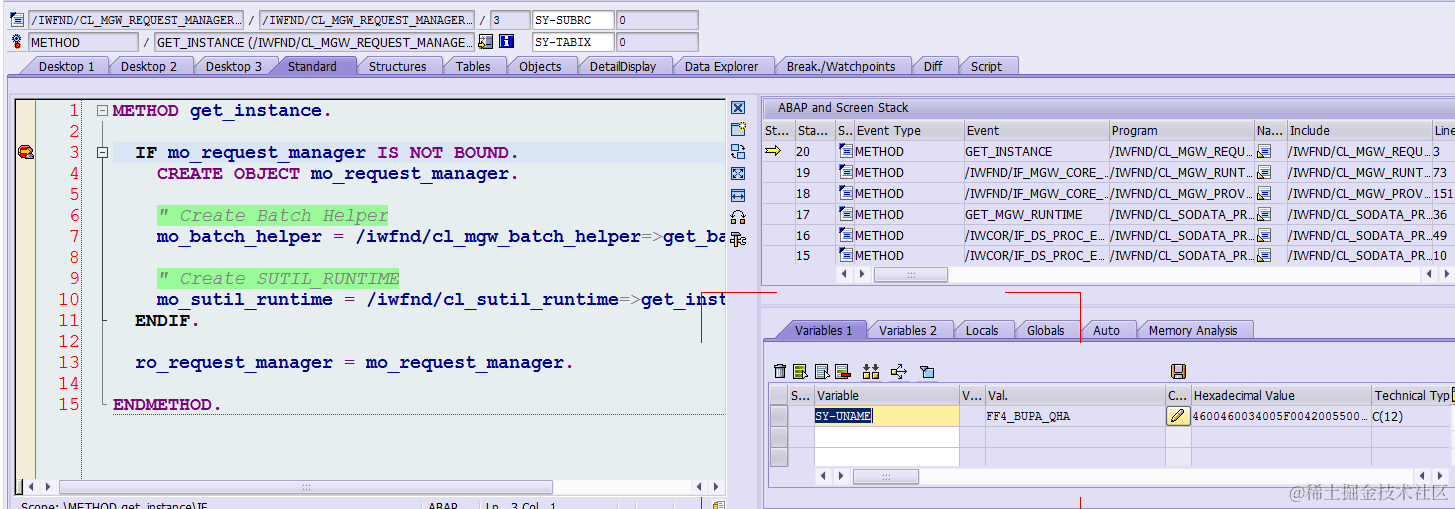Viewport: 1455px width, 509px height.
Task: Edit SY-UNAME value with pencil icon
Action: pos(1178,416)
